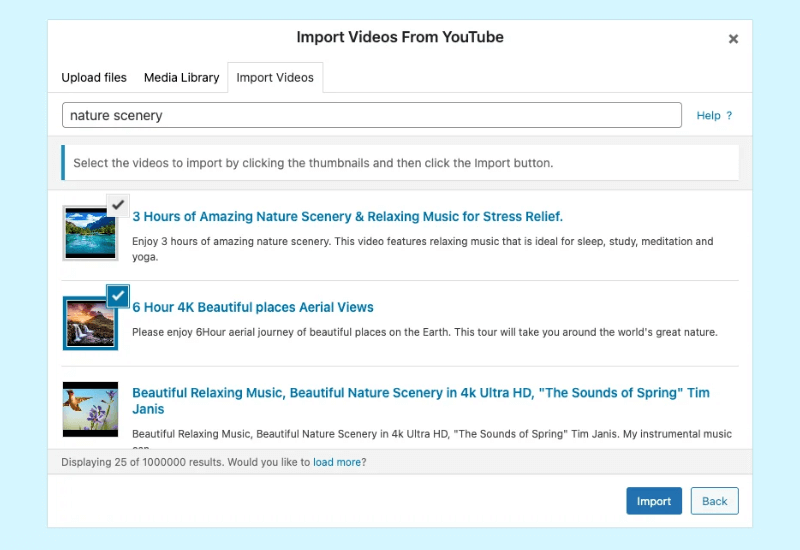
Task: Click the 3 Hours video description text
Action: [422, 248]
